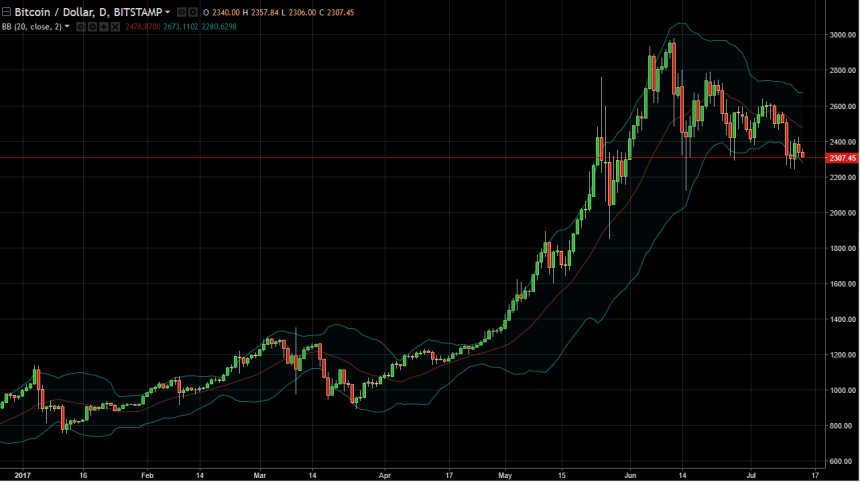This screenshot has width=860, height=482.
Task: Click the 2017 label on time axis
Action: click(x=22, y=475)
